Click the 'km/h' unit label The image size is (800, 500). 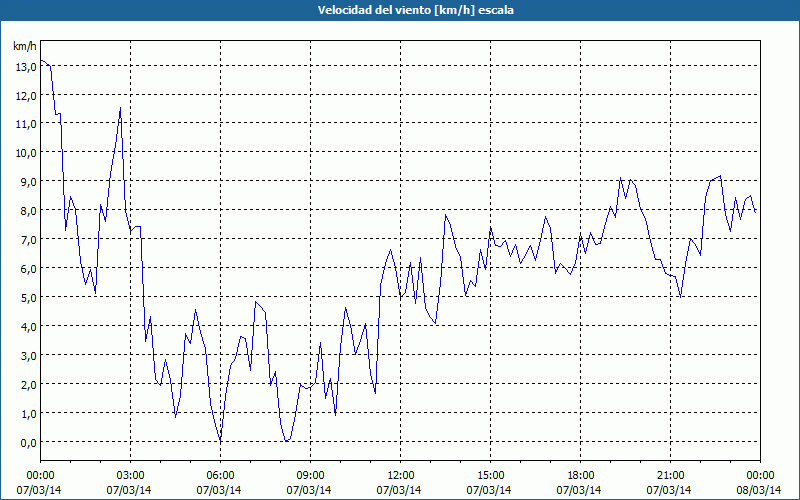[25, 46]
